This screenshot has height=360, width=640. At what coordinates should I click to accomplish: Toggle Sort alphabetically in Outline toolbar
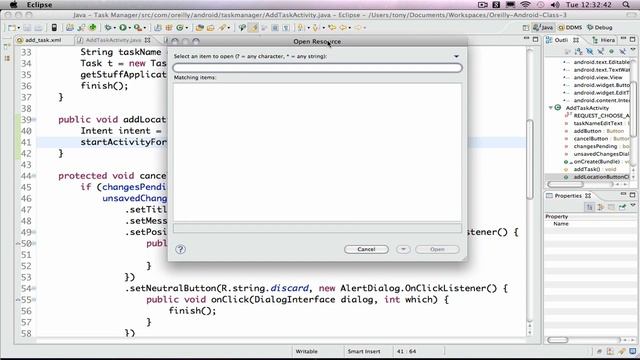coord(578,51)
